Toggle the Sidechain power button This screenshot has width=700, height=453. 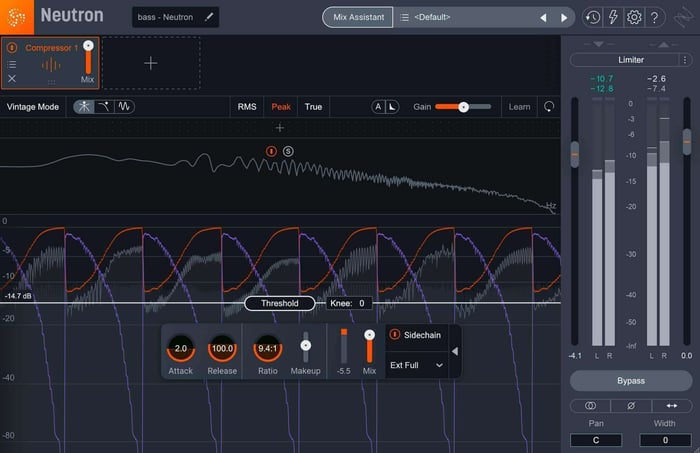tap(395, 334)
